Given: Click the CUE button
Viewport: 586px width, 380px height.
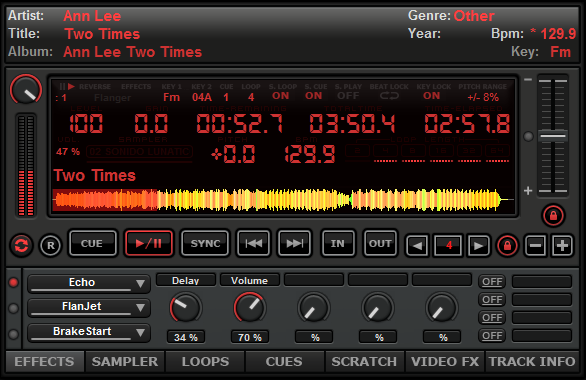Looking at the screenshot, I should tap(92, 243).
